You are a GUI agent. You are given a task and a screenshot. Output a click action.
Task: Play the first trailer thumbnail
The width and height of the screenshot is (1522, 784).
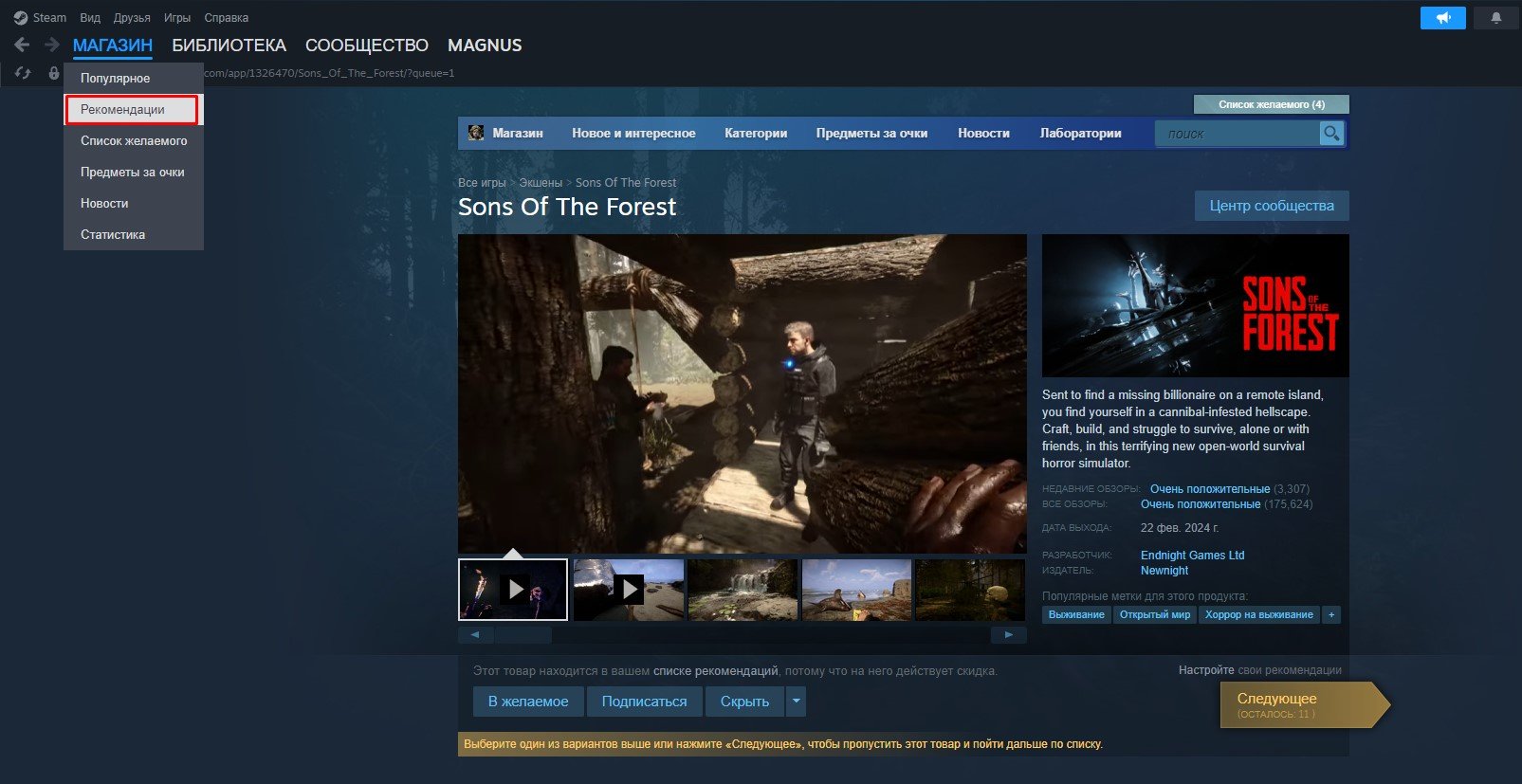(x=513, y=590)
